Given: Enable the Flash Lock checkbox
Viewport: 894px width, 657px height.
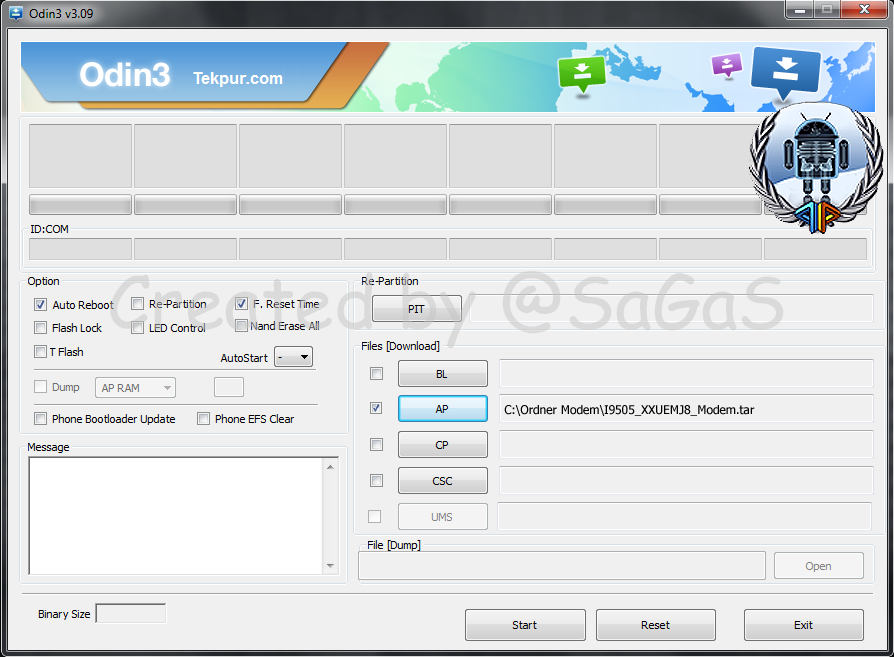Looking at the screenshot, I should (40, 328).
